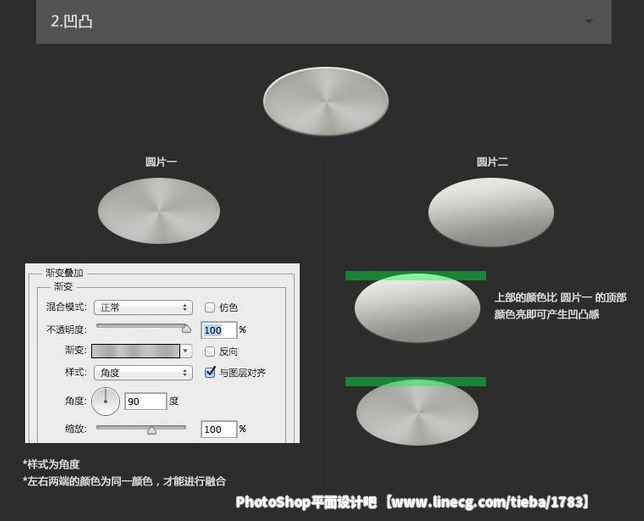Click the 圆片二 disc image

[x=491, y=212]
